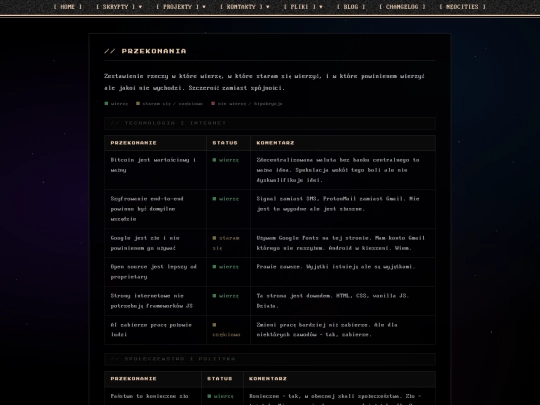Follow the NEOCITIES nav link
This screenshot has height=405, width=540.
(x=462, y=7)
